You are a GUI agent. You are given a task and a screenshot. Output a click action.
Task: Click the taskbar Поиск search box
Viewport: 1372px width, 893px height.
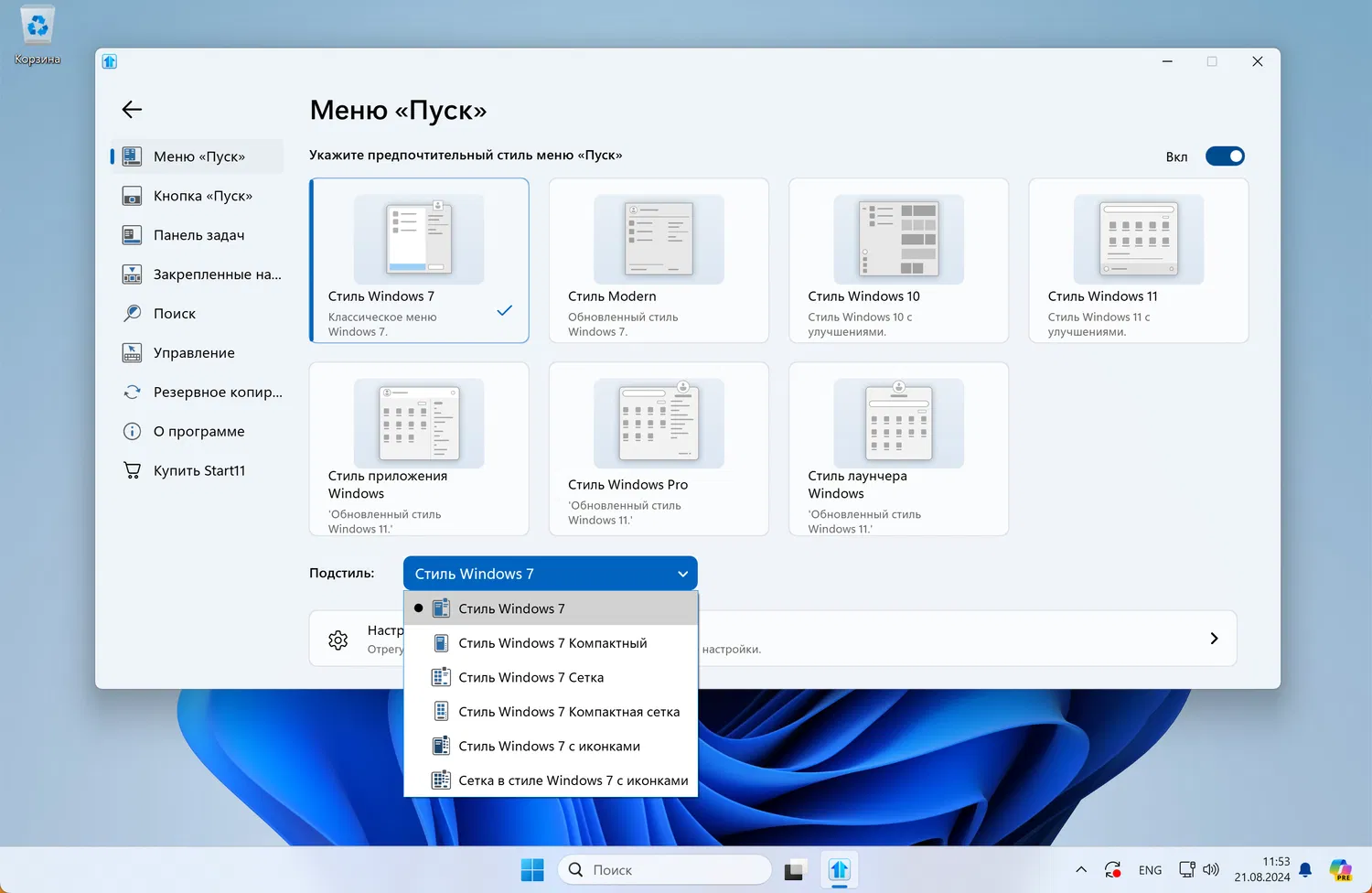665,870
